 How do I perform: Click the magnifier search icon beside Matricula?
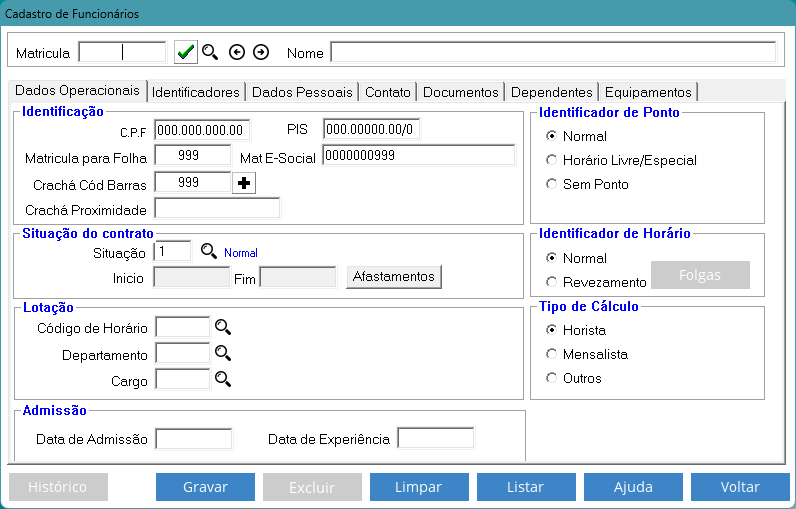click(210, 52)
